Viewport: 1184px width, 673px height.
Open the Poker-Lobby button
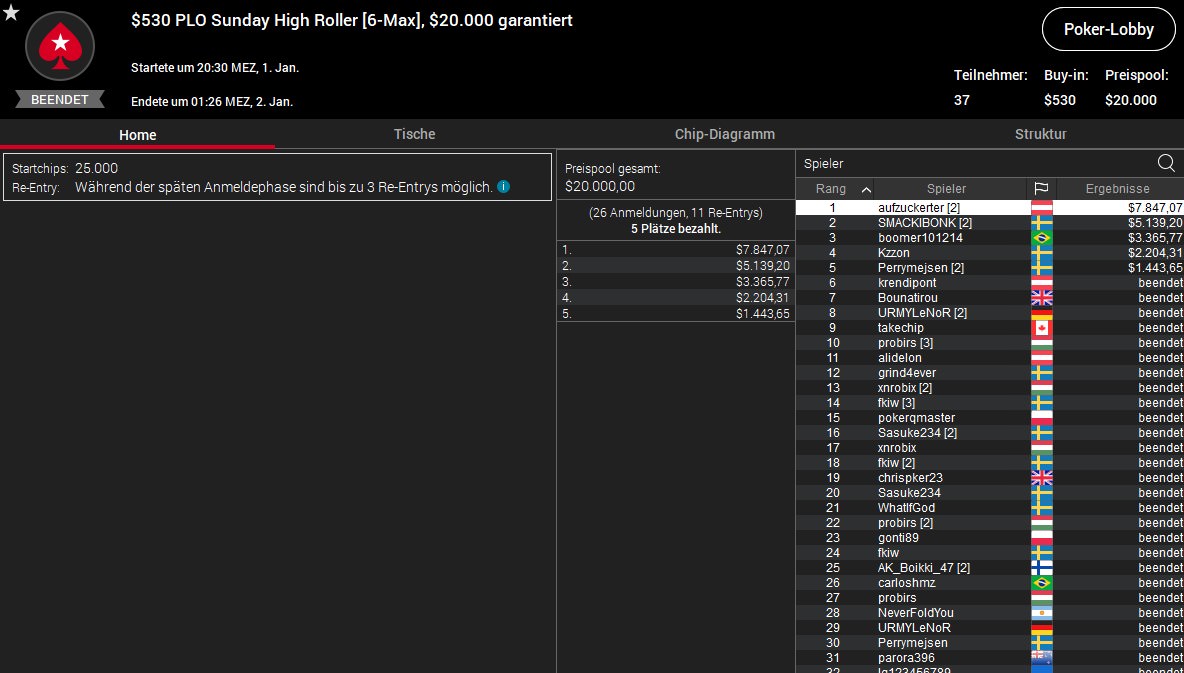[x=1108, y=30]
